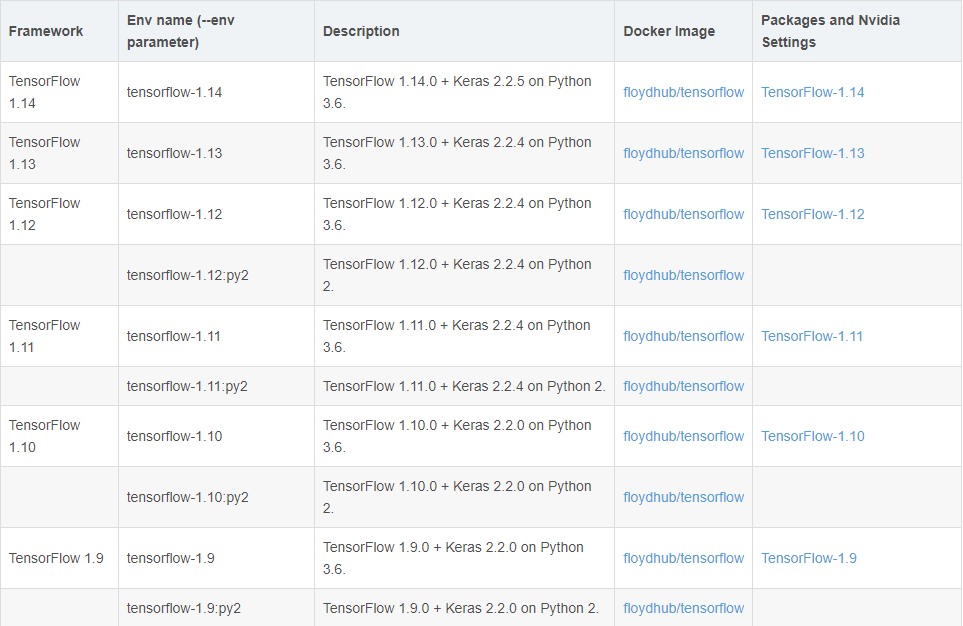Click the Docker Image column header
This screenshot has width=963, height=626.
(x=669, y=31)
